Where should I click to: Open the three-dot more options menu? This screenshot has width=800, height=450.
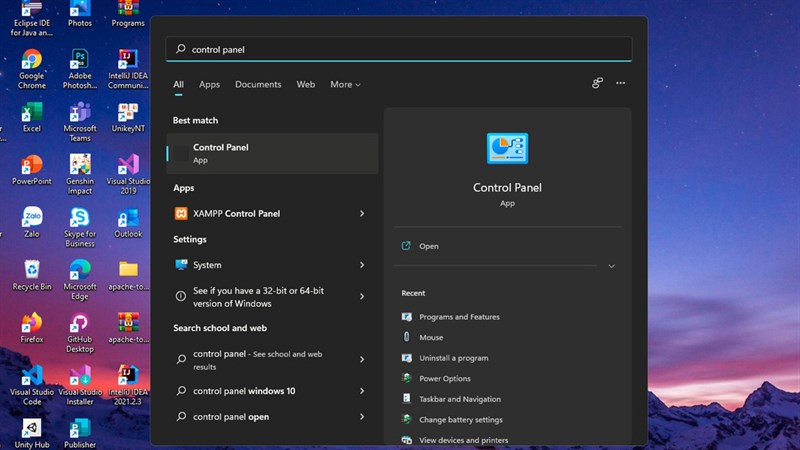coord(621,84)
